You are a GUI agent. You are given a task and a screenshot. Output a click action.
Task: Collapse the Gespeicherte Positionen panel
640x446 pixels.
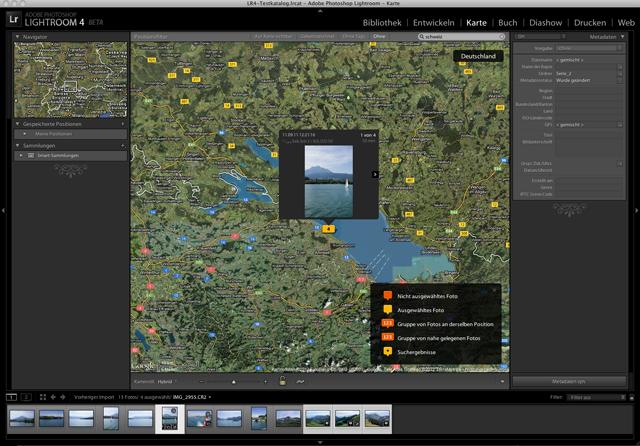click(x=18, y=124)
